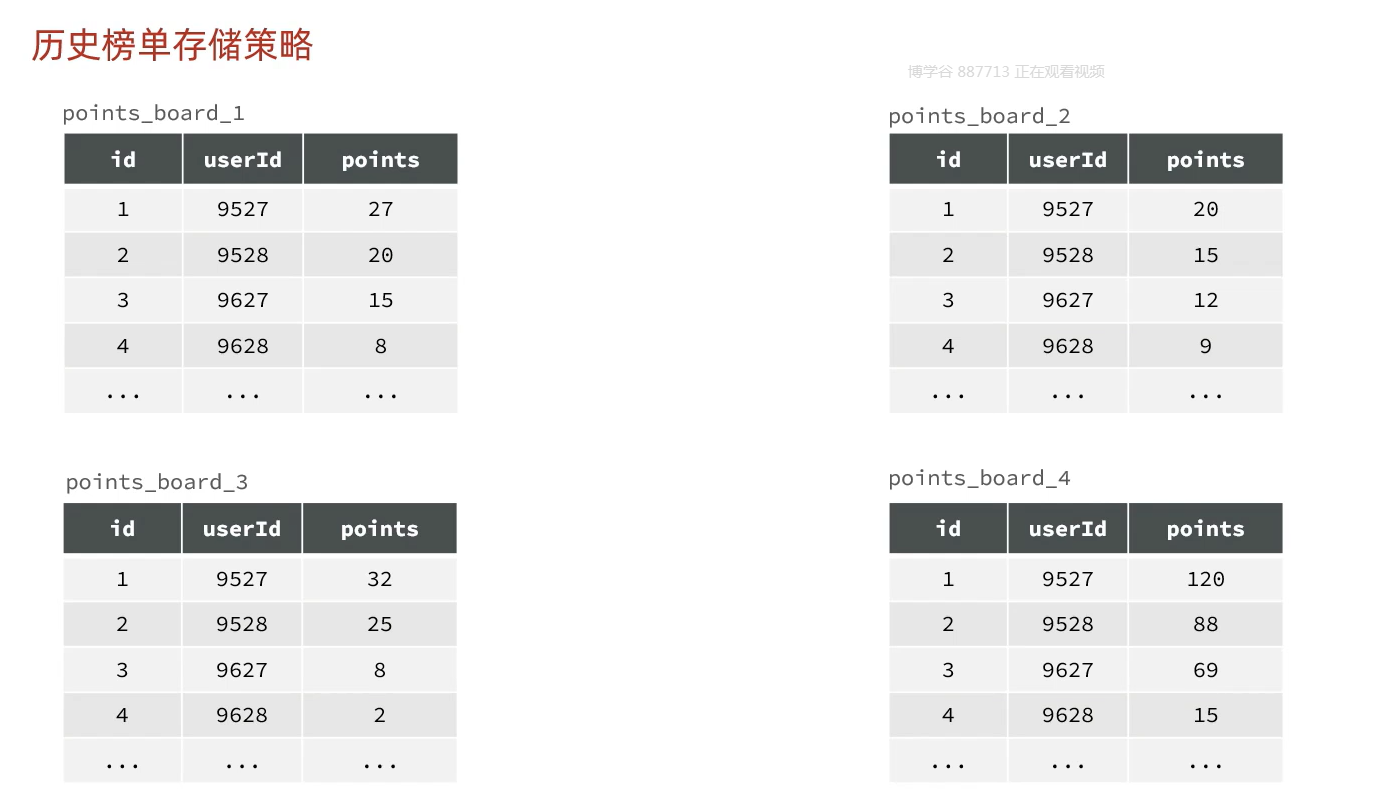Select the points_board_2 table label
Viewport: 1384px width, 803px height.
pos(979,116)
